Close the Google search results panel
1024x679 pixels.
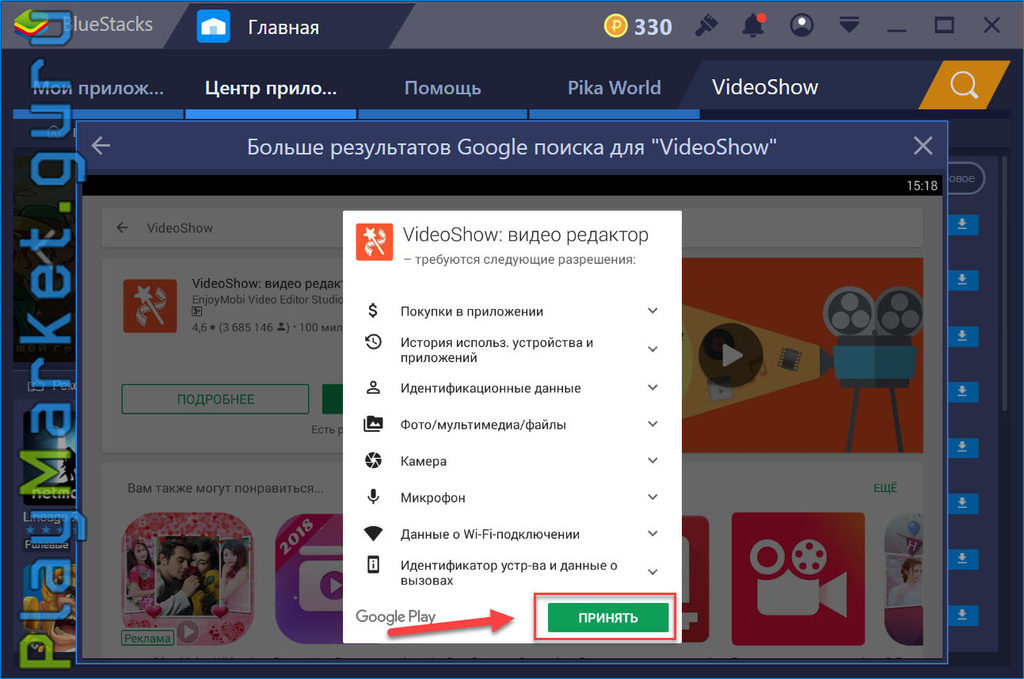(x=922, y=146)
